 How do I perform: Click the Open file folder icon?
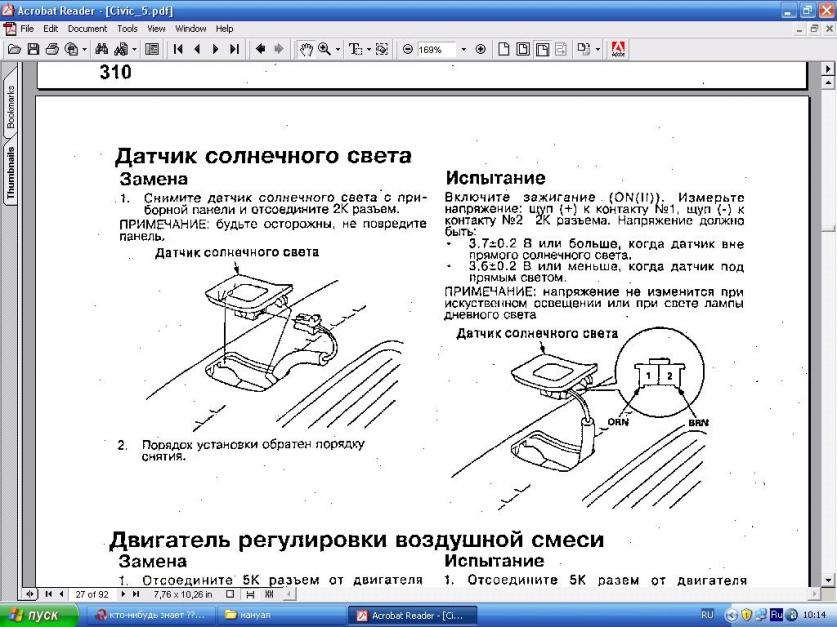pos(14,50)
